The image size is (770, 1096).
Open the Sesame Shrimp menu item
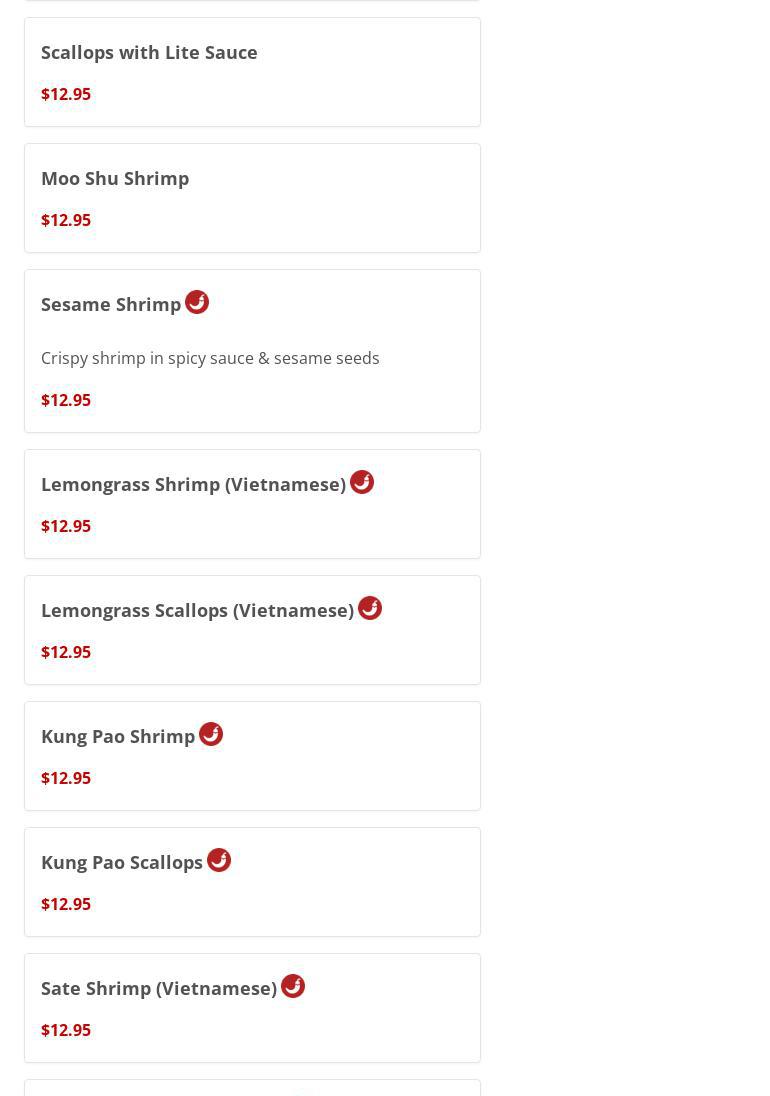pos(111,304)
